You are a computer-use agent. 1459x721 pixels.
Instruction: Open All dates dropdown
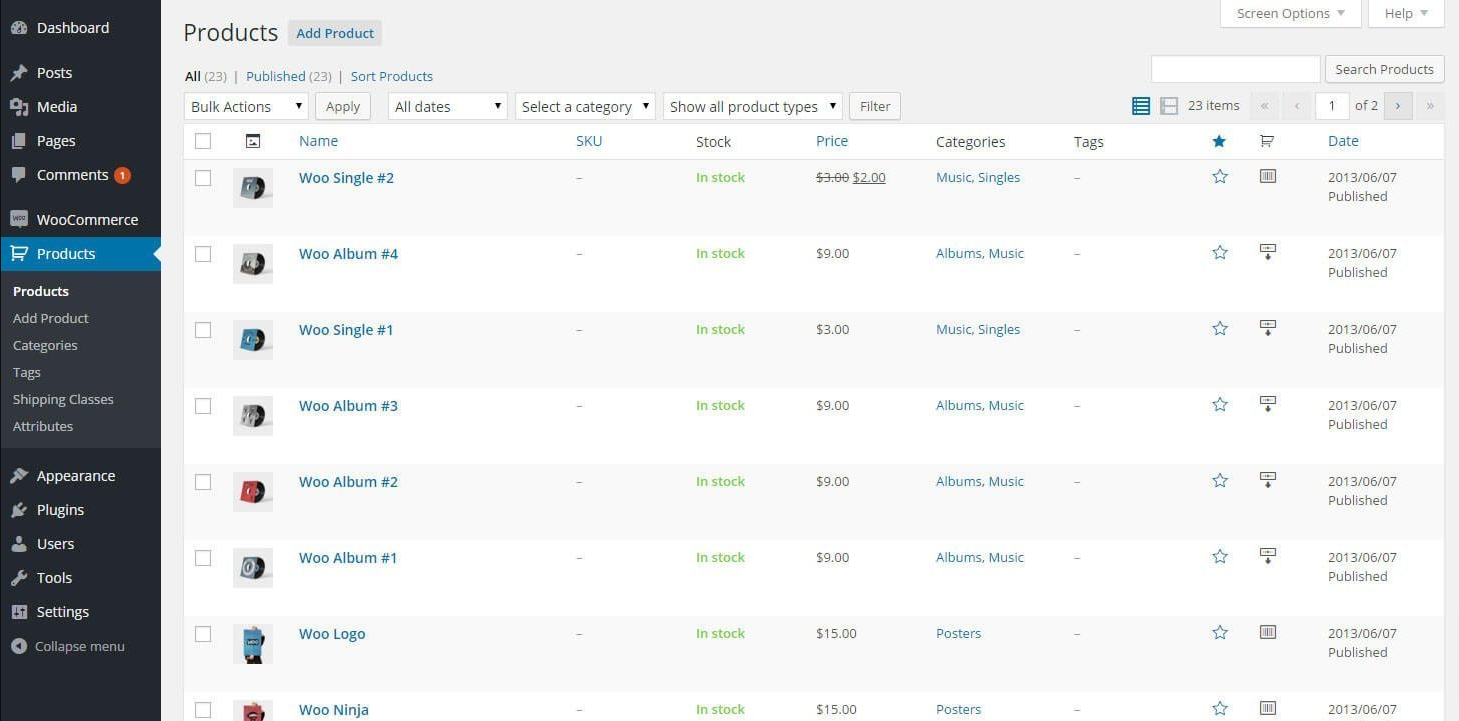[x=447, y=106]
